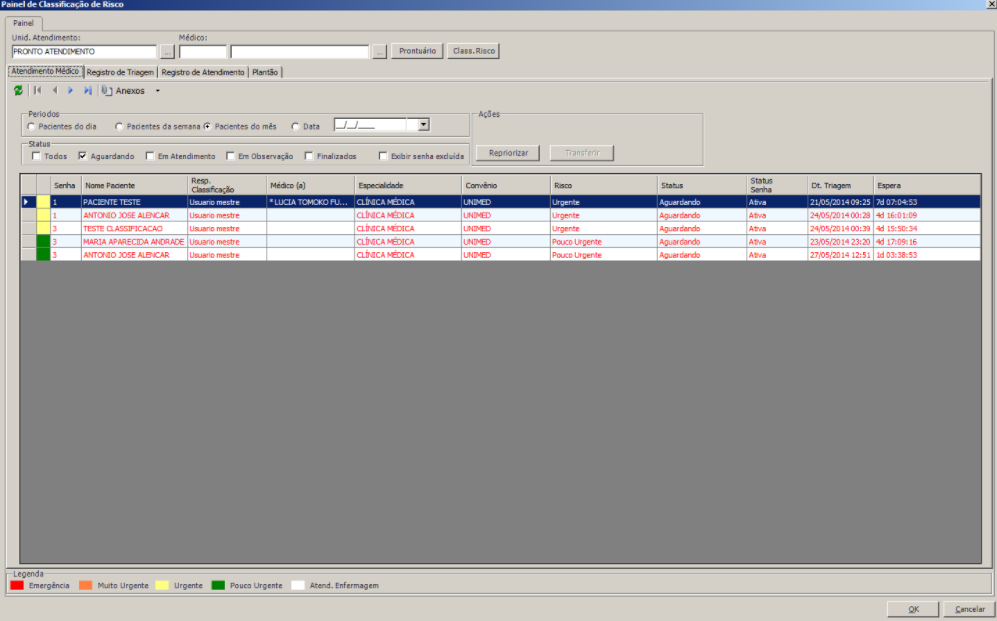This screenshot has height=621, width=997.
Task: Click the Cancelar button
Action: 969,609
